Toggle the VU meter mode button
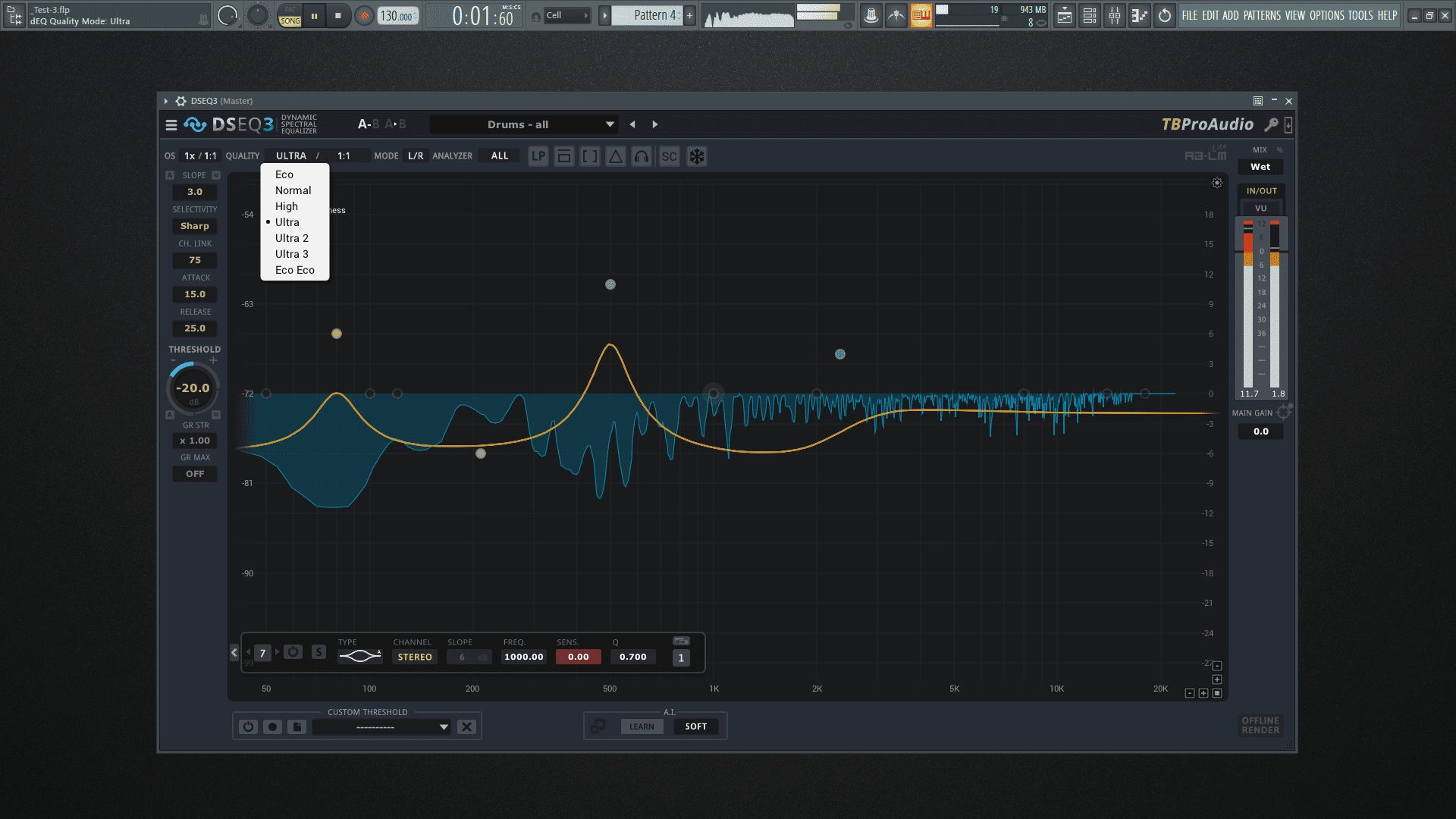This screenshot has height=819, width=1456. point(1260,209)
